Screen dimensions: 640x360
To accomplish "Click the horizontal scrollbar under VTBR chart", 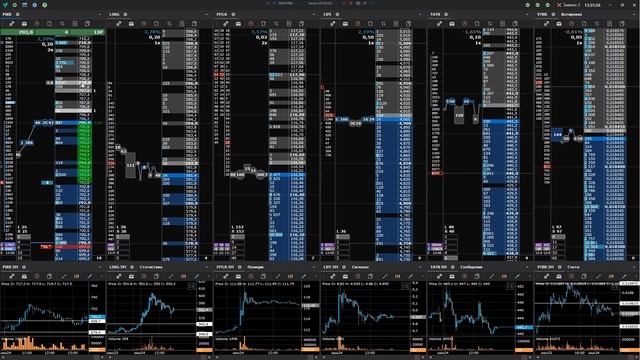I will click(x=587, y=357).
